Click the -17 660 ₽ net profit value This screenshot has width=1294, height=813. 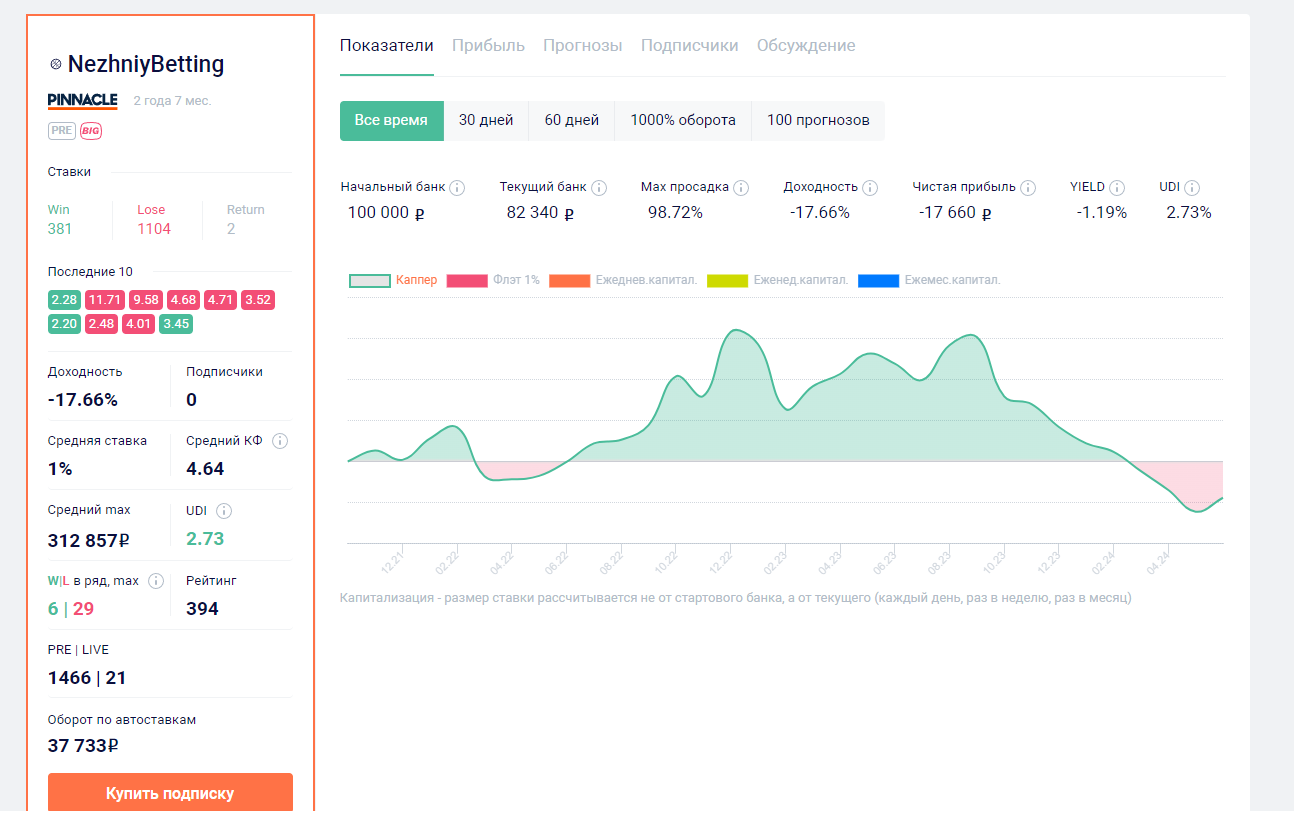click(955, 213)
